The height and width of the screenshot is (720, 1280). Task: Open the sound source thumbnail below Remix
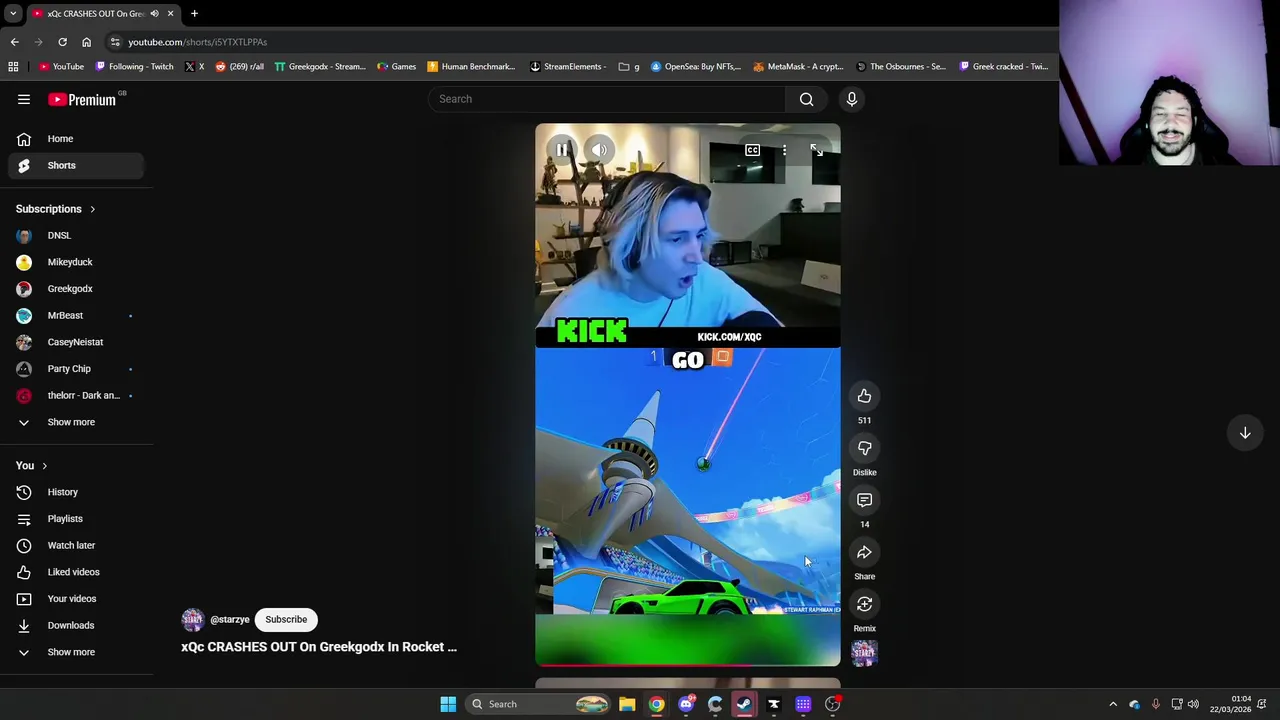pyautogui.click(x=864, y=653)
